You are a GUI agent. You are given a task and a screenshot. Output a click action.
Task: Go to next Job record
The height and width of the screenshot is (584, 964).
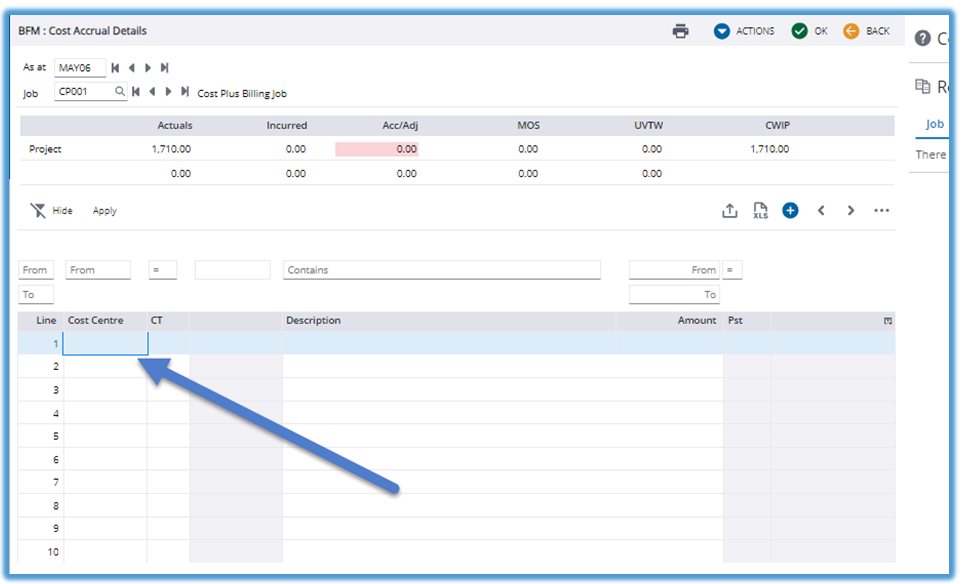click(x=168, y=92)
